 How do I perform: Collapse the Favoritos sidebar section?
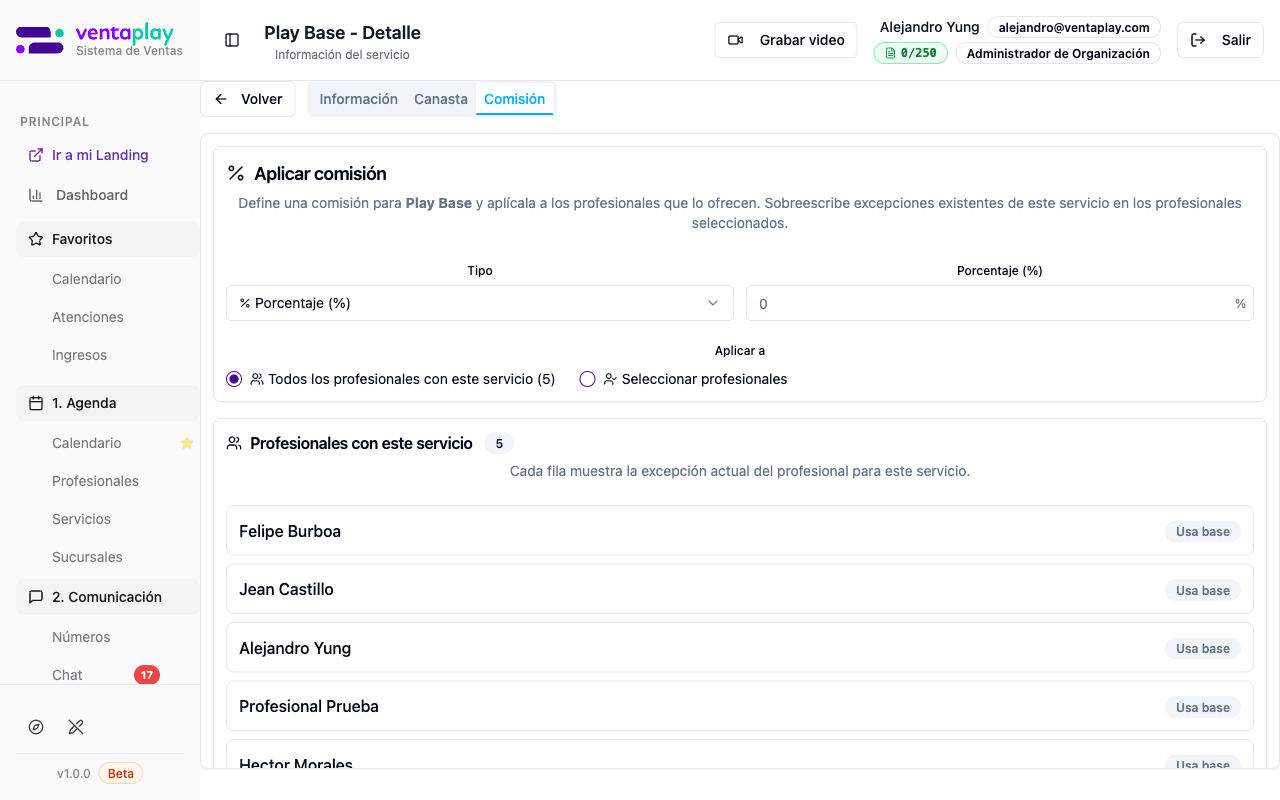108,239
